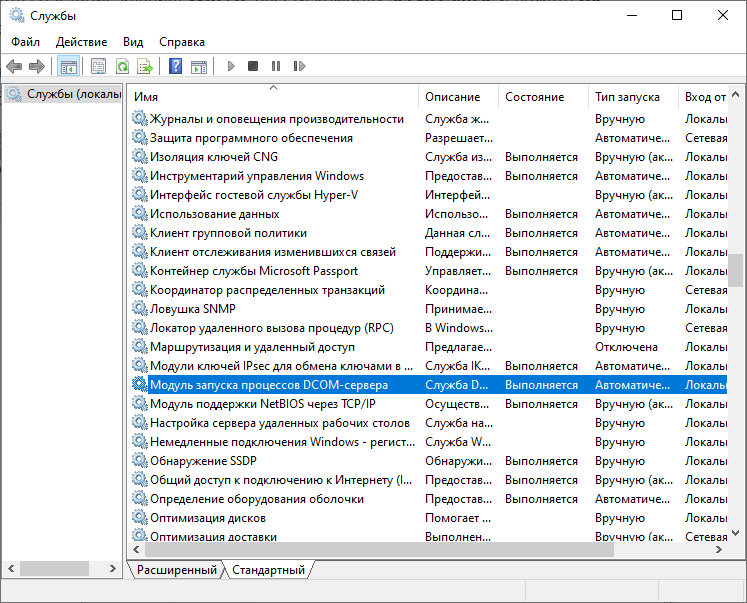
Task: Select Интерфейс гостевой службы Hyper-V
Action: click(x=429, y=195)
